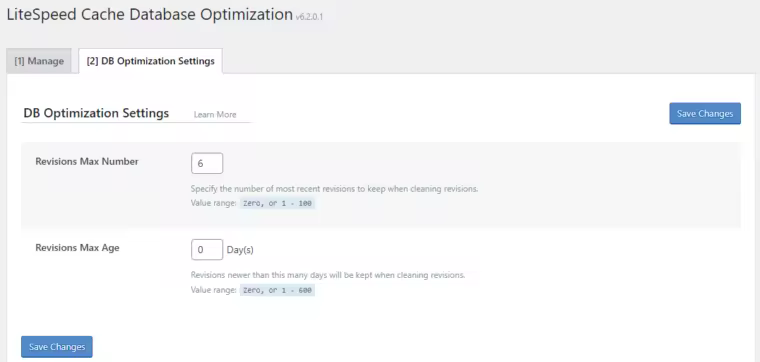Click the Revisions Max Number label
This screenshot has height=362, width=760.
click(x=87, y=162)
